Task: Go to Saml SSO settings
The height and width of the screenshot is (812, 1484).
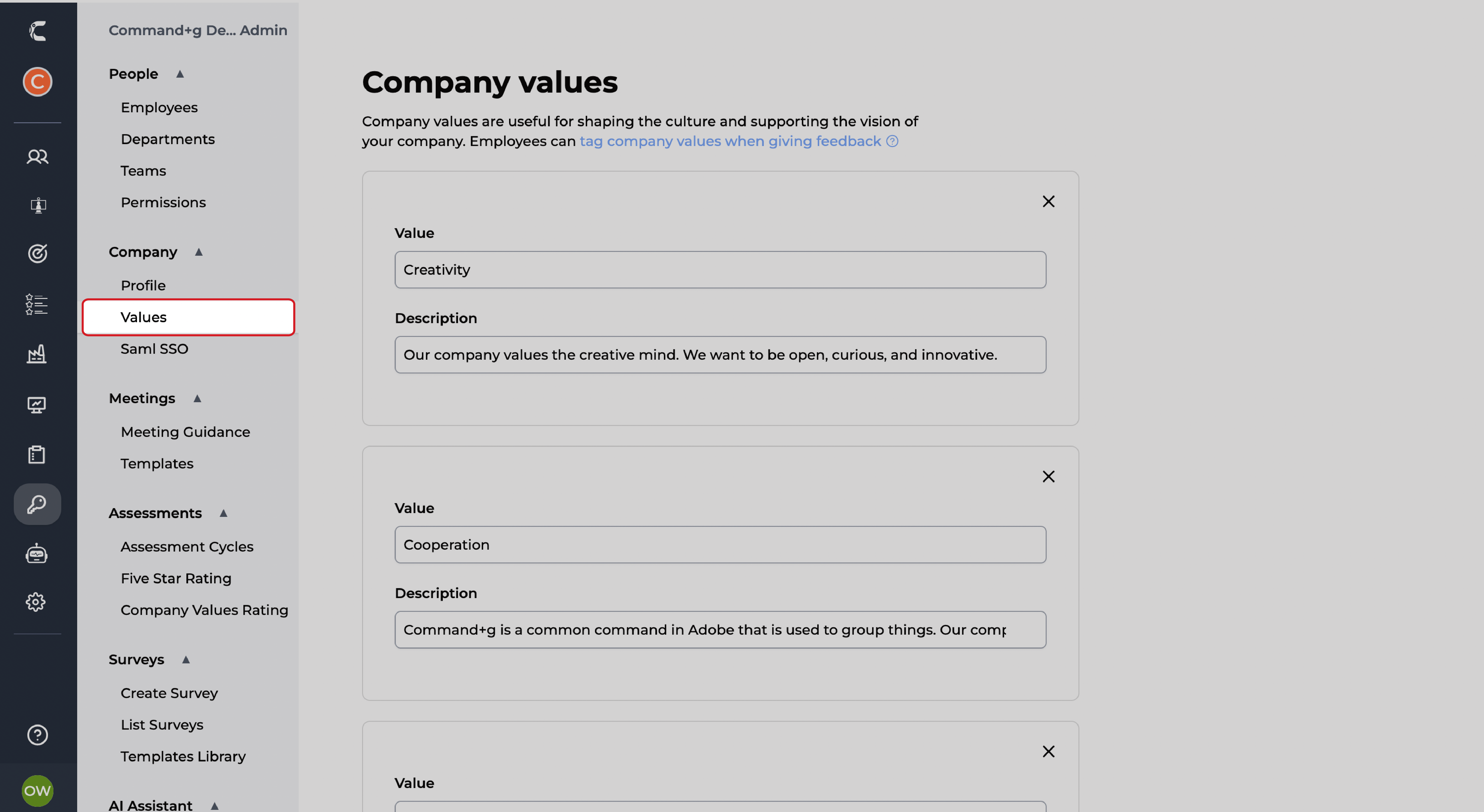Action: [154, 348]
